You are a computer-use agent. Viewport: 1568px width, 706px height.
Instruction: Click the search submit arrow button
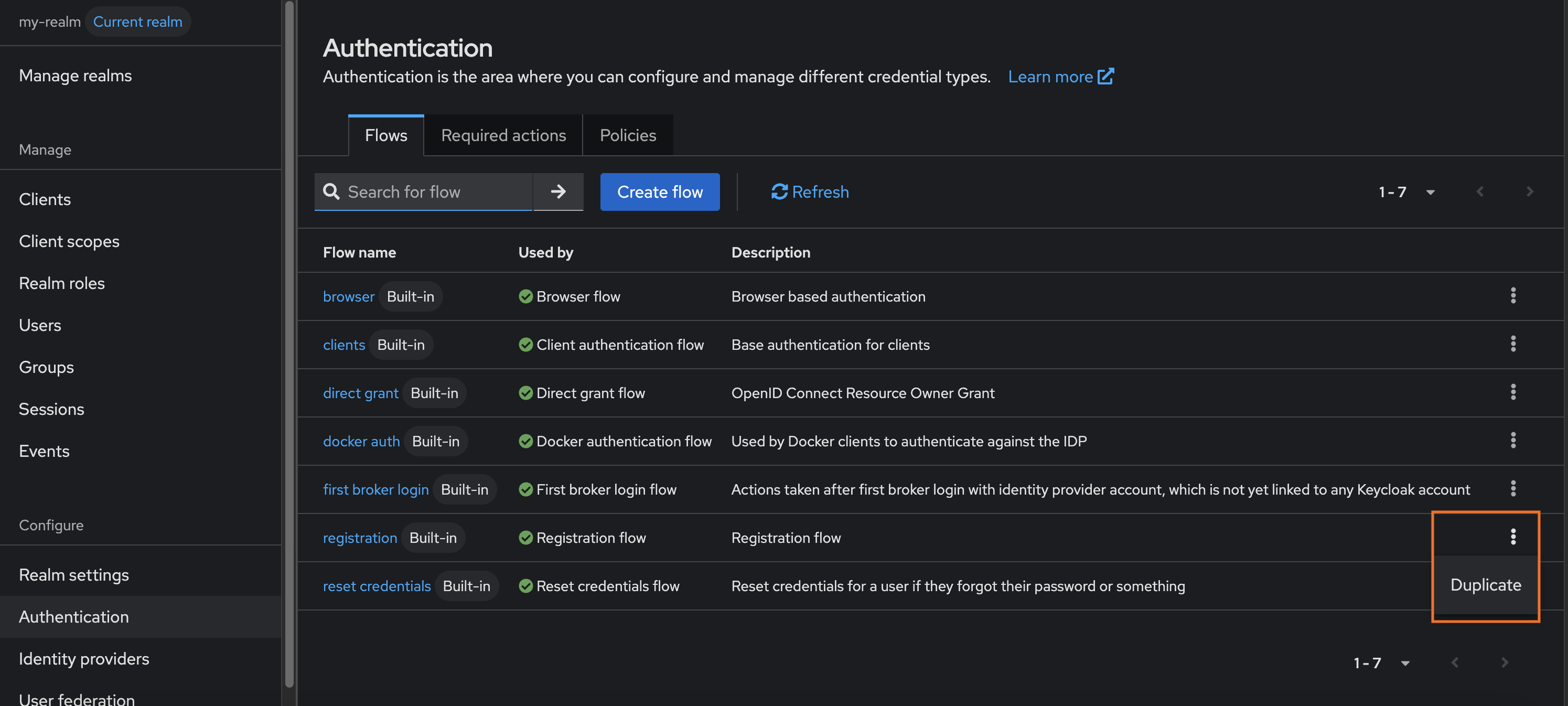(557, 192)
